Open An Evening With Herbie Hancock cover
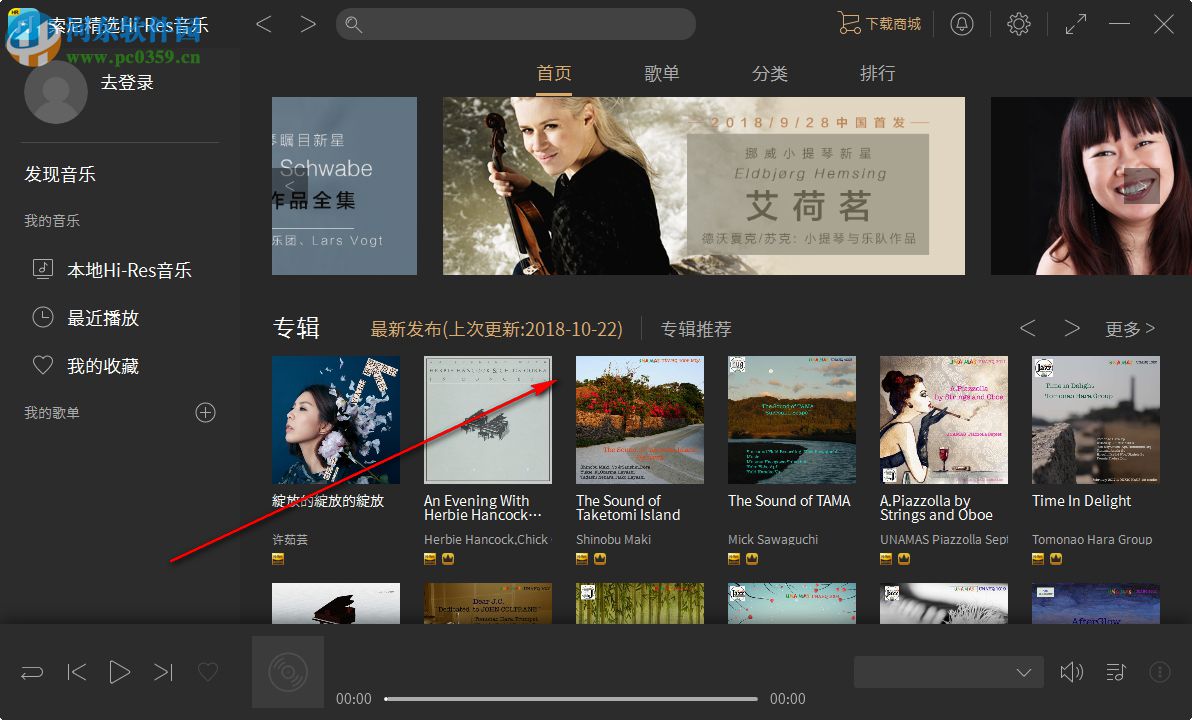 coord(488,420)
